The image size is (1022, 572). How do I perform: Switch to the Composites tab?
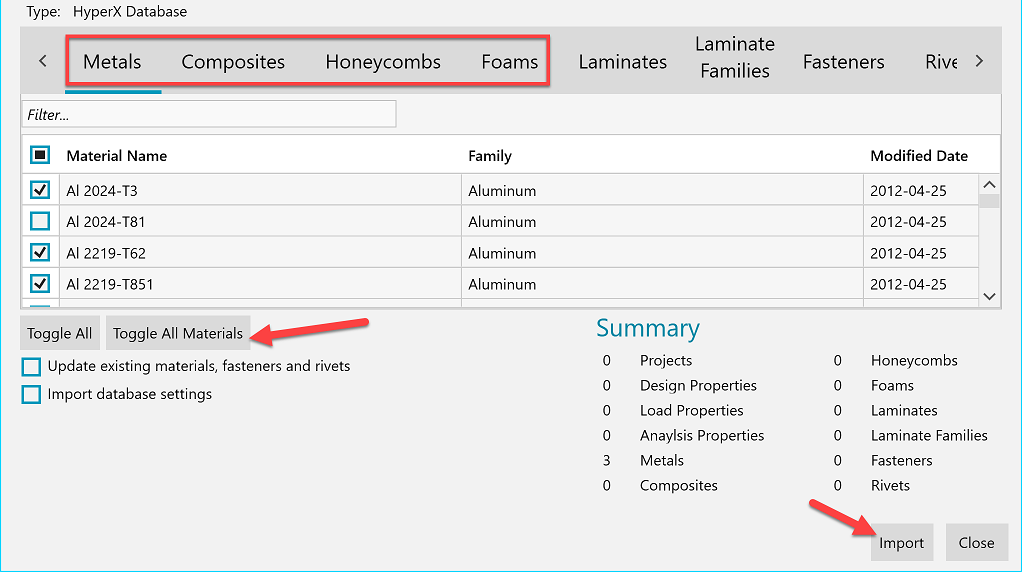coord(233,62)
